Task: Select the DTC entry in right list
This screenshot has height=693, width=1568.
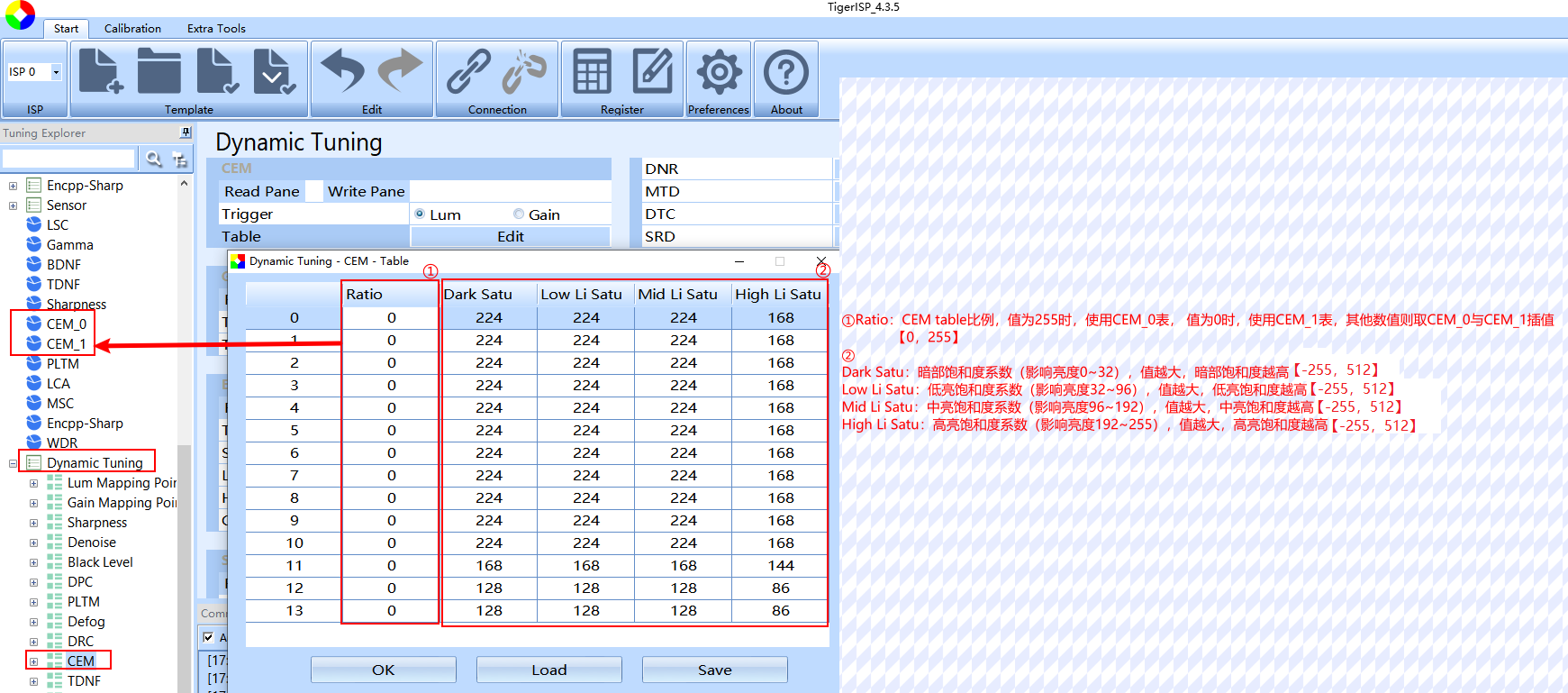Action: pyautogui.click(x=738, y=214)
